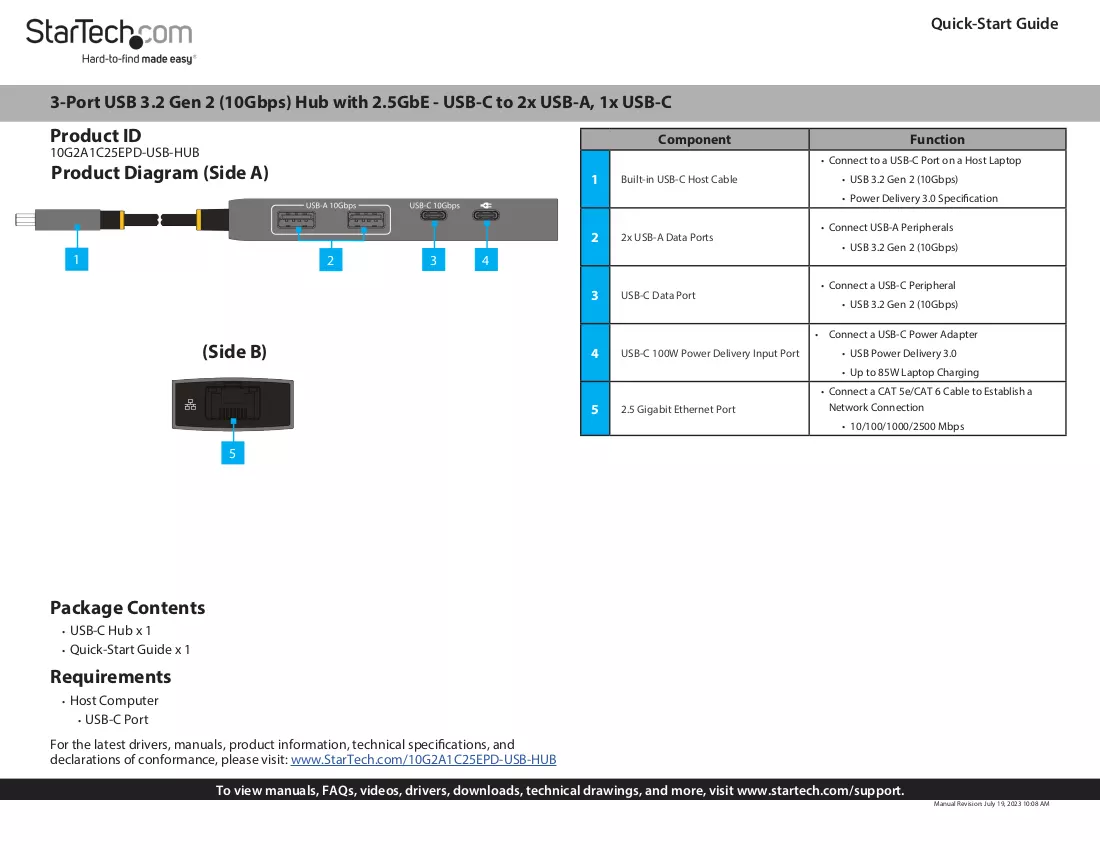Click callout marker 3 under USB-C data port

click(434, 260)
